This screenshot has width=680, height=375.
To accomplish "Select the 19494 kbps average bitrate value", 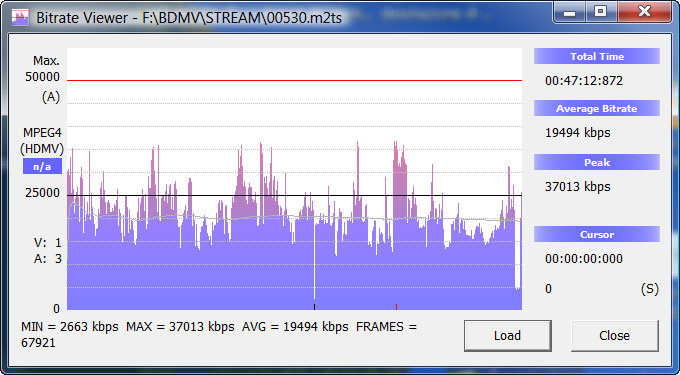I will click(578, 133).
